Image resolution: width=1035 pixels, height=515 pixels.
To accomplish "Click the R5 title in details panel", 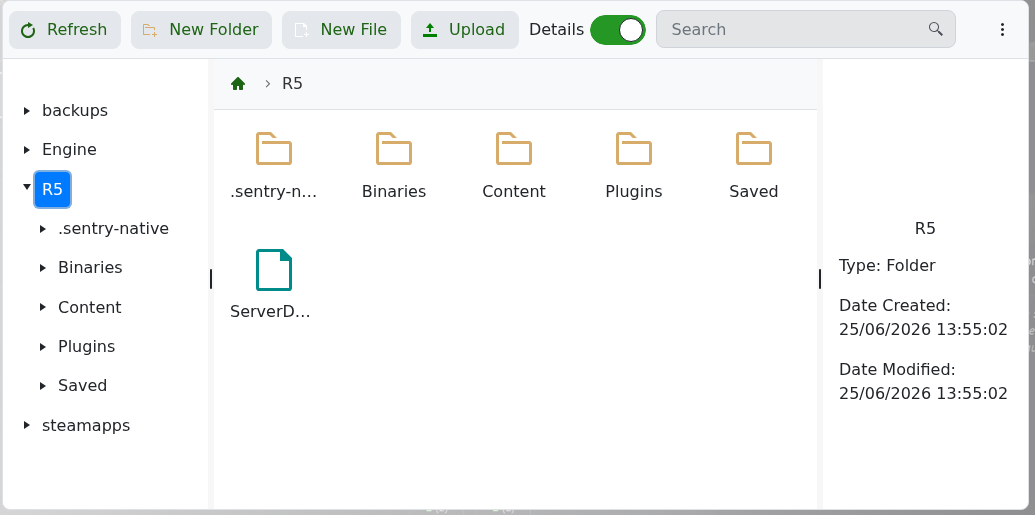I will click(925, 228).
